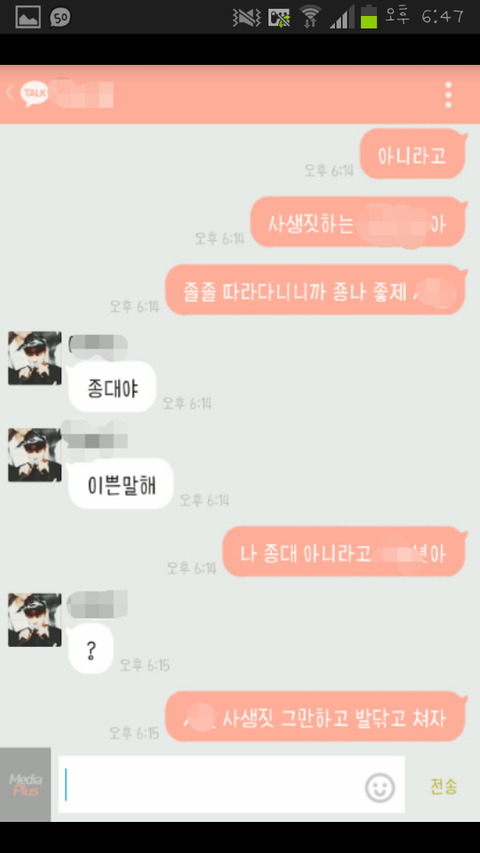
Task: Tap the TALK speech bubble logo
Action: pyautogui.click(x=34, y=94)
